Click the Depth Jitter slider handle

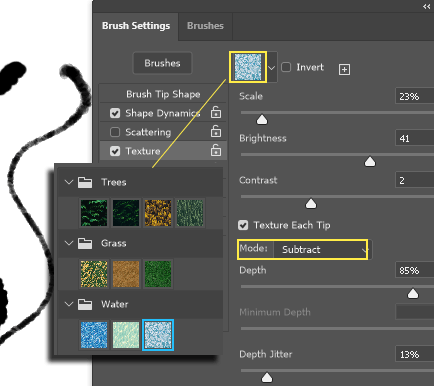pos(267,378)
